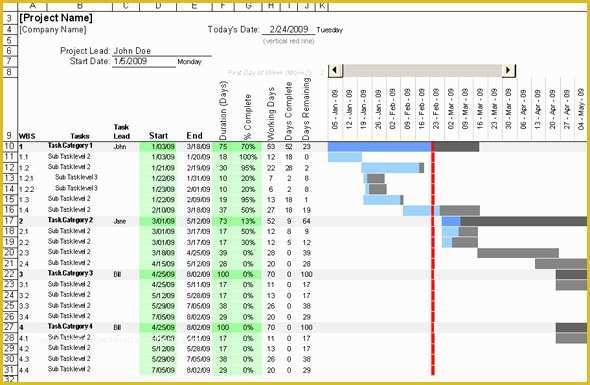The width and height of the screenshot is (590, 385).
Task: Select the [Project Name] title cell
Action: pos(56,18)
